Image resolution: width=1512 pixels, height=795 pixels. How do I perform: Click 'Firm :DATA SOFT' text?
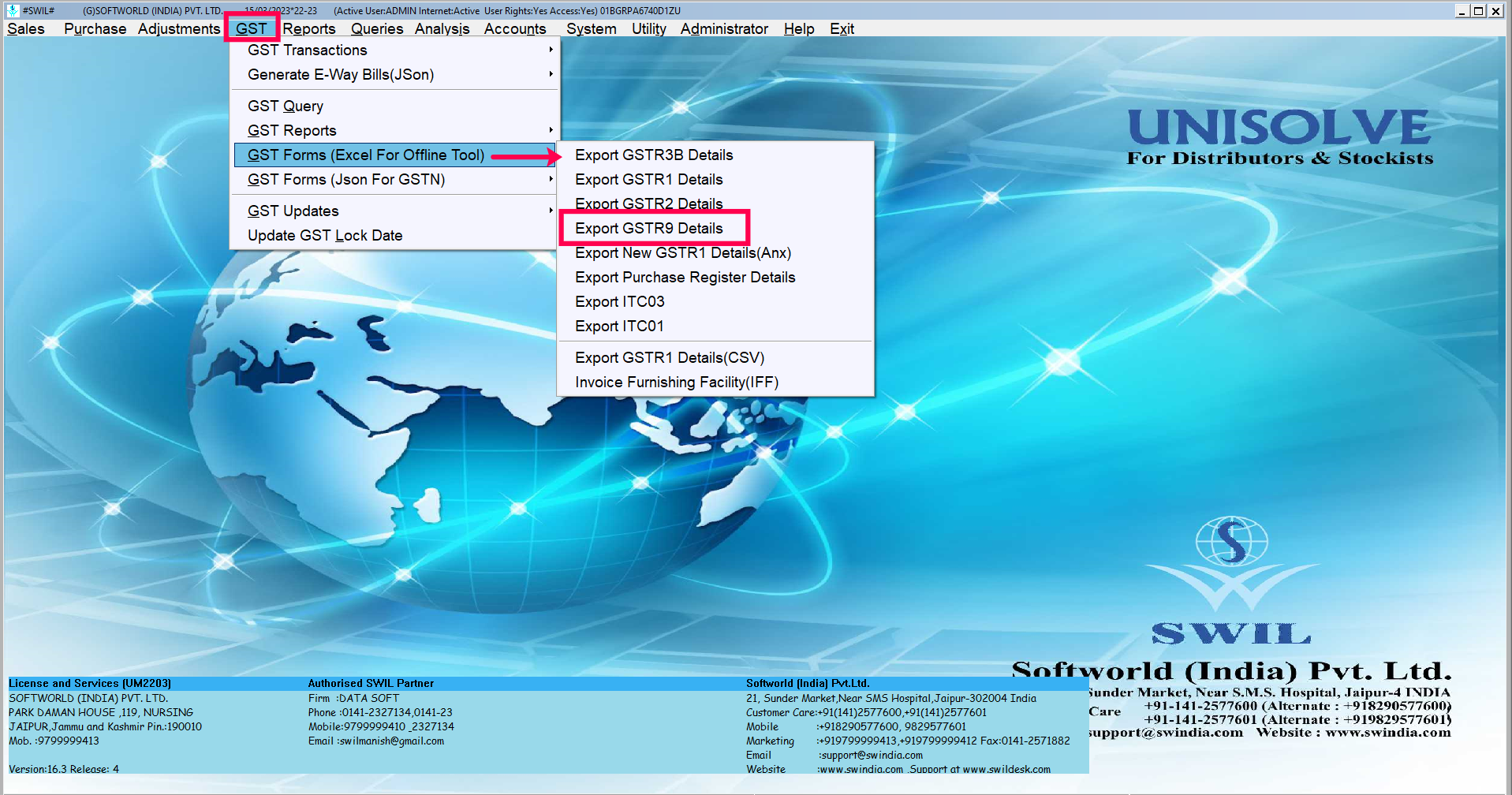[353, 698]
